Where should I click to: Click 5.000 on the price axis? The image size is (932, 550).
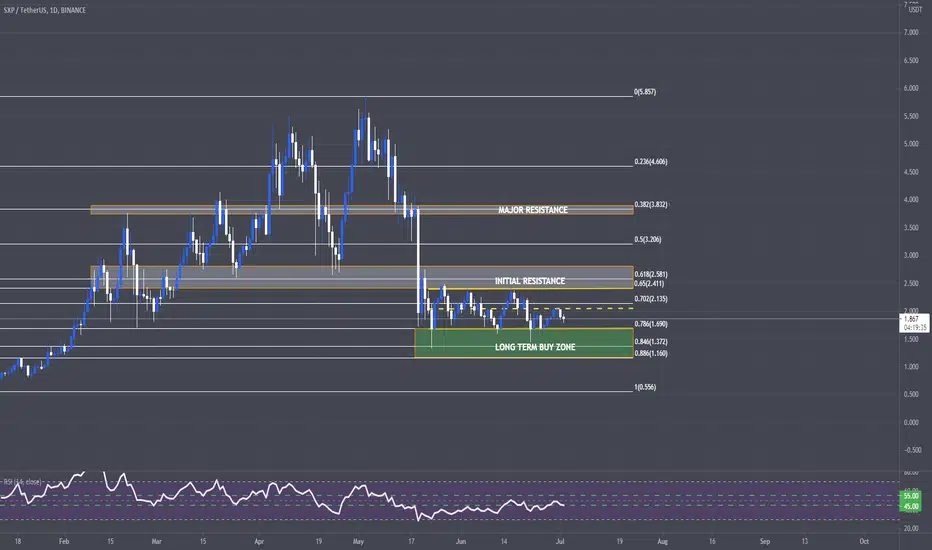tap(911, 144)
